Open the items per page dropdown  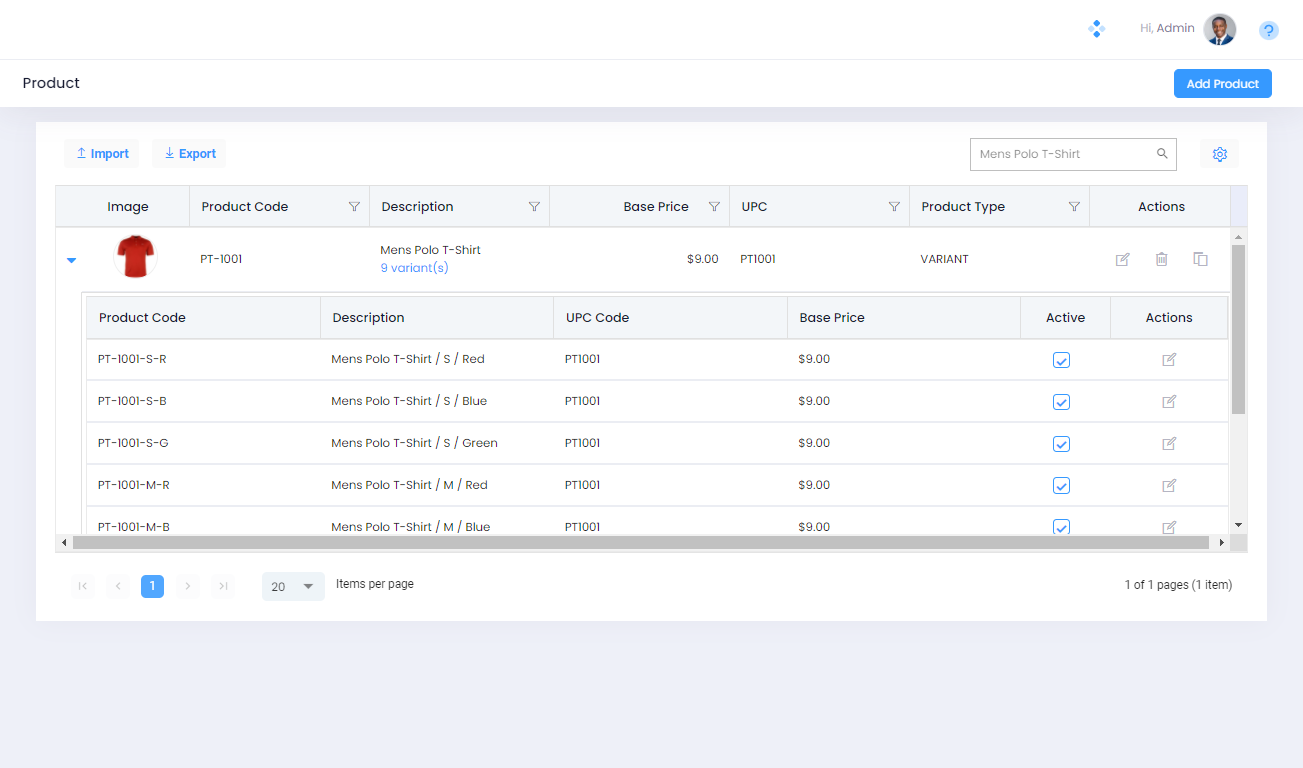tap(293, 586)
